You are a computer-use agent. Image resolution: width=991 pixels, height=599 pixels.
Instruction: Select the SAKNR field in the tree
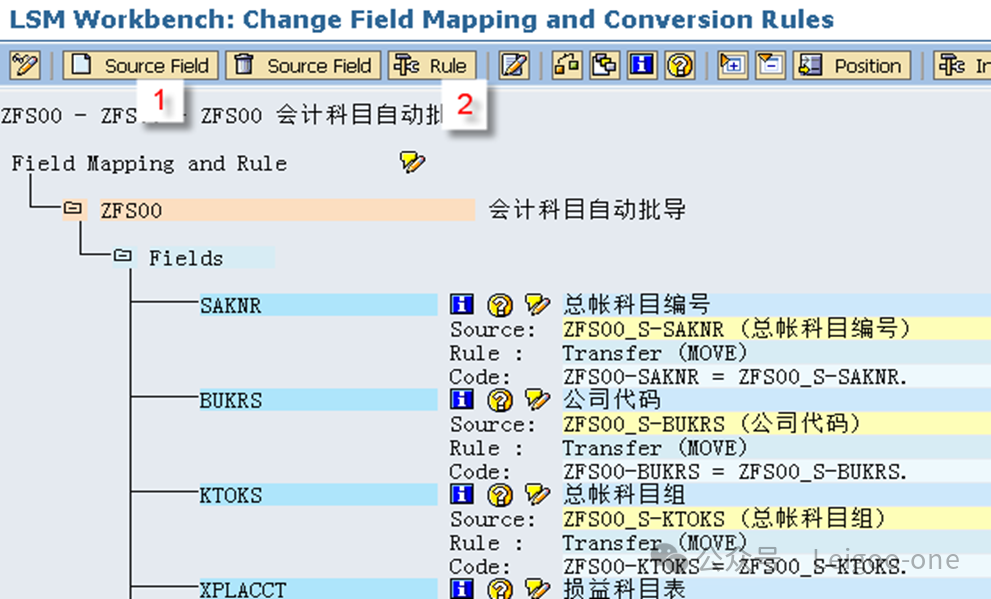(231, 306)
